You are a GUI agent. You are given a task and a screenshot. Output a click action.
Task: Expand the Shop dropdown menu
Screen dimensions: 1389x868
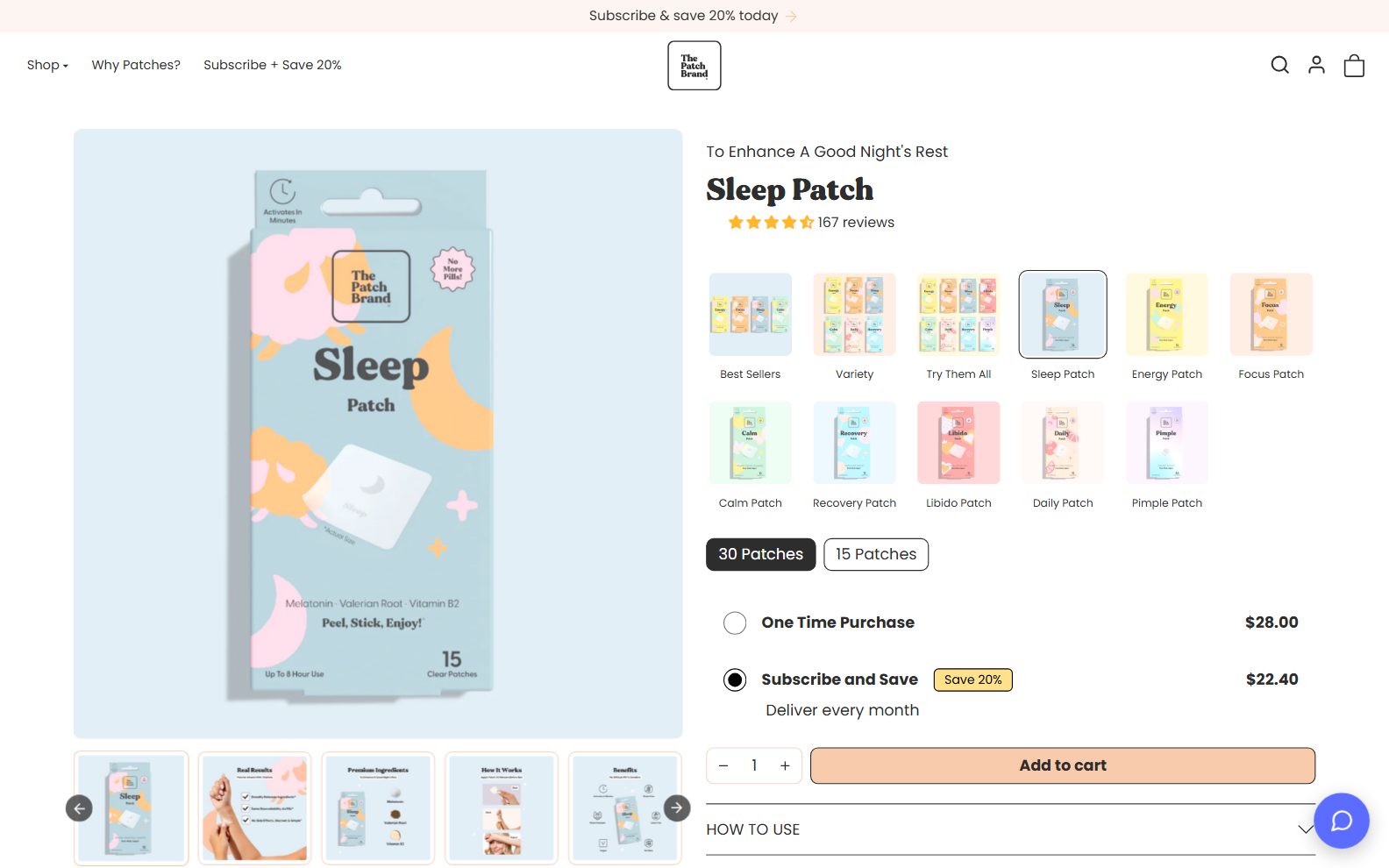47,65
